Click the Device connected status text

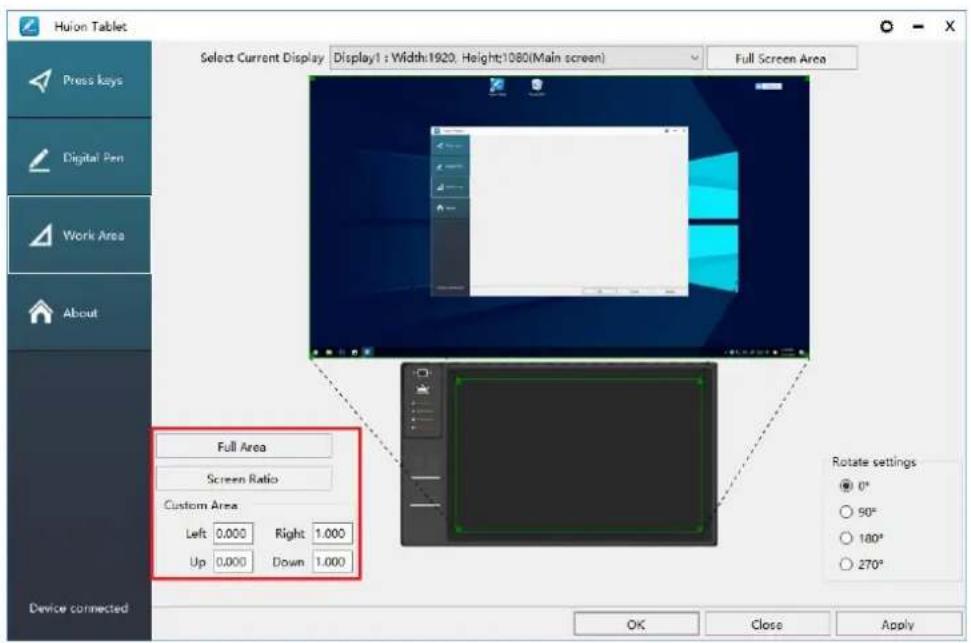(x=79, y=608)
